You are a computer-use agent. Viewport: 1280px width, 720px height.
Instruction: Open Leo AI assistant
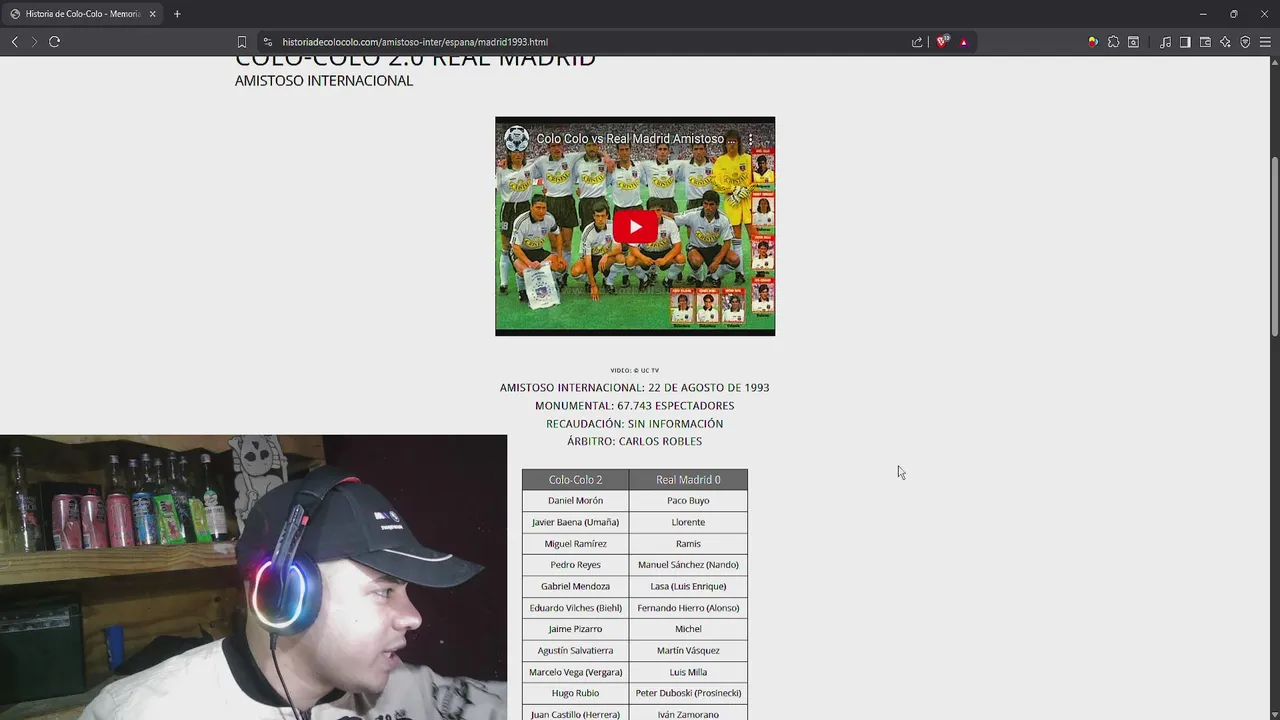(x=1225, y=42)
